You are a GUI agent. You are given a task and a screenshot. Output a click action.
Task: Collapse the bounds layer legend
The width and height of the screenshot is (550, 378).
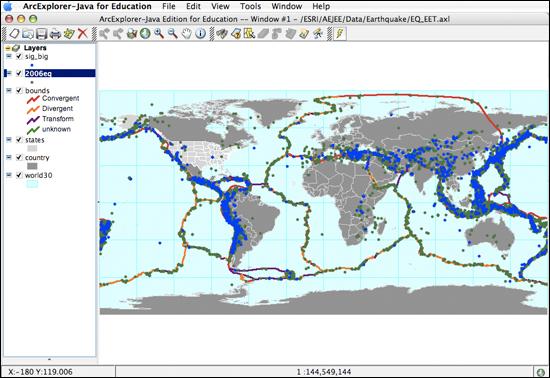point(9,90)
